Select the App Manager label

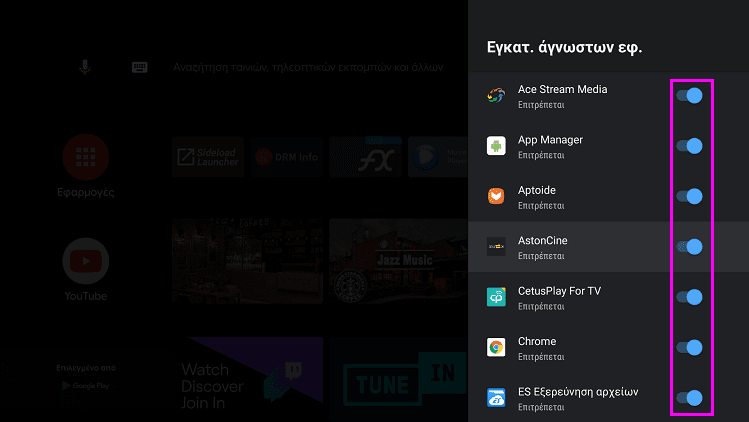coord(550,140)
